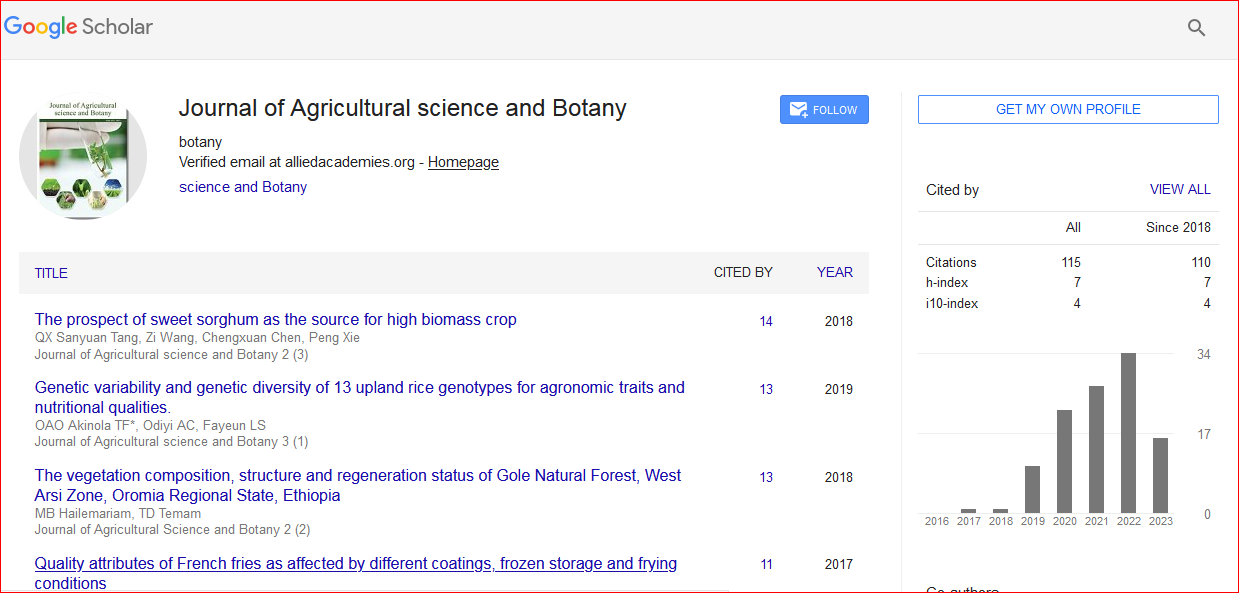Open the Homepage link
The width and height of the screenshot is (1239, 593).
point(463,162)
